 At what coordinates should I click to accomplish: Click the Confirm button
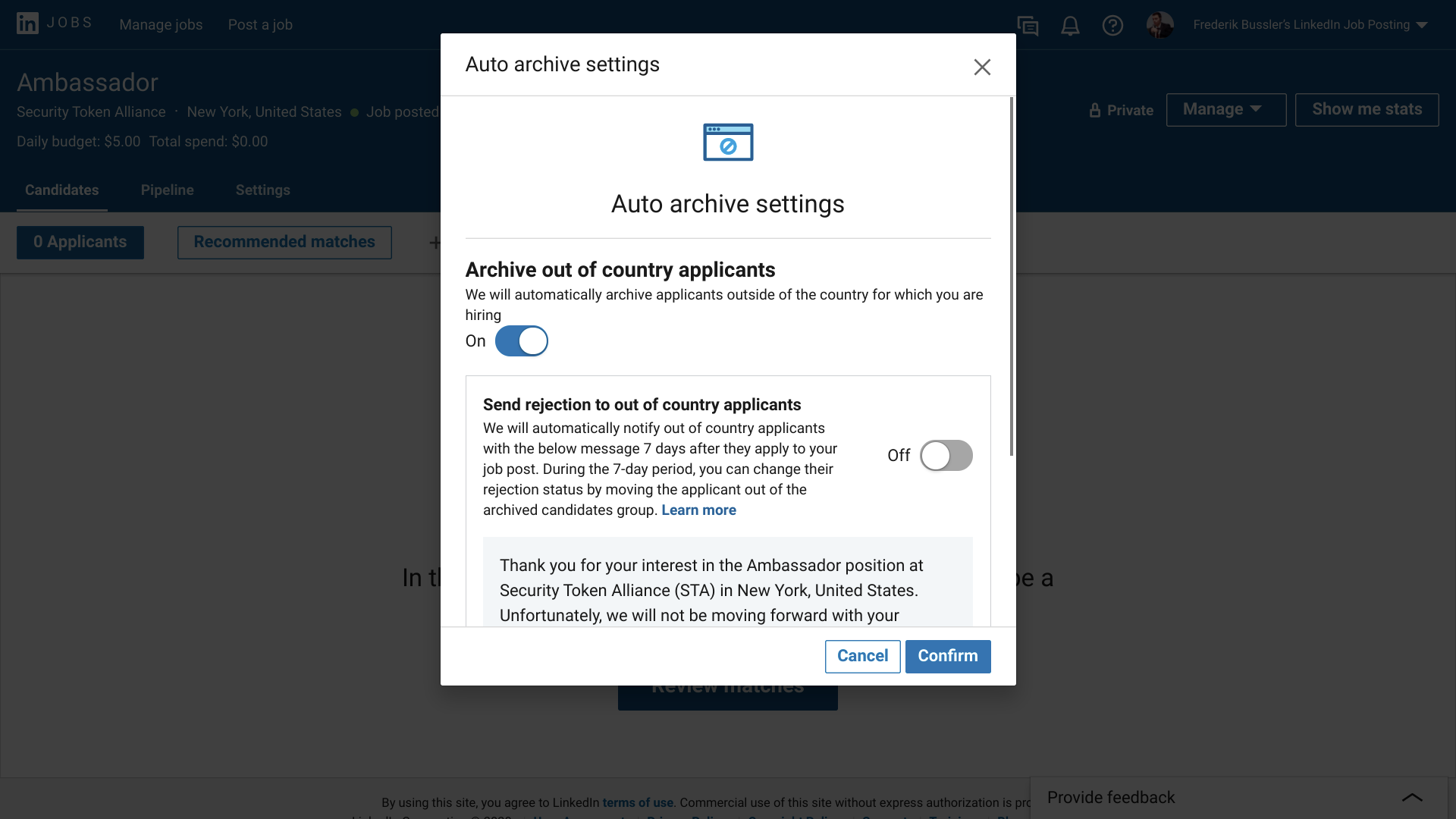[948, 657]
